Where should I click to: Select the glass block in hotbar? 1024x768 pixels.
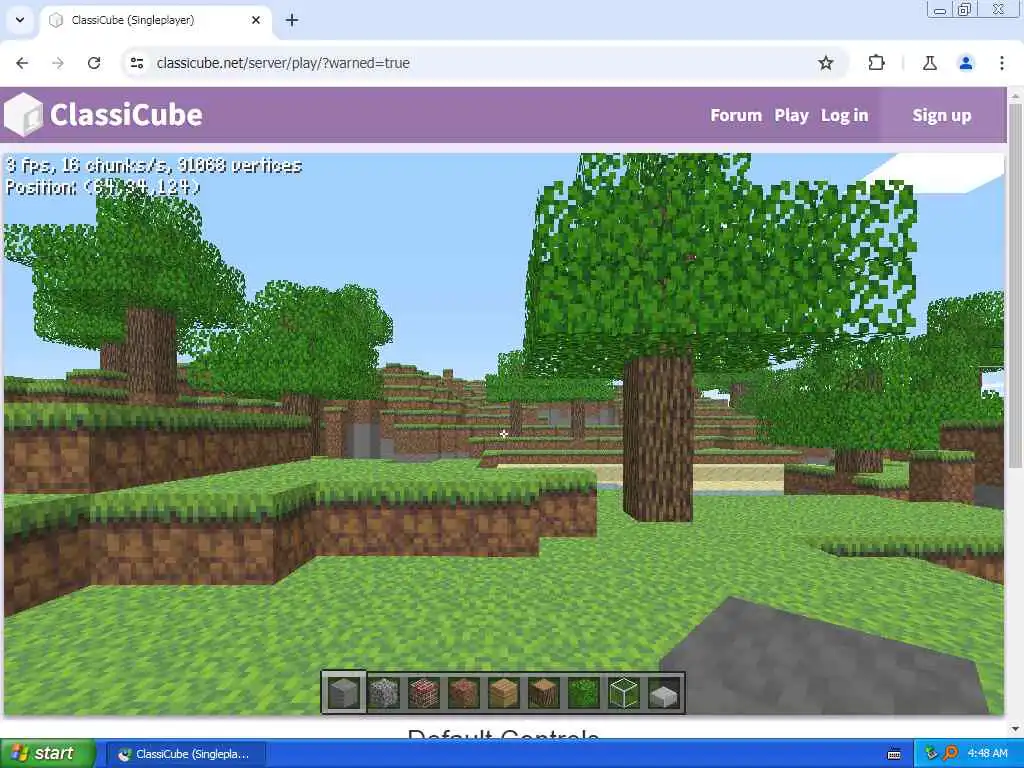pos(624,692)
